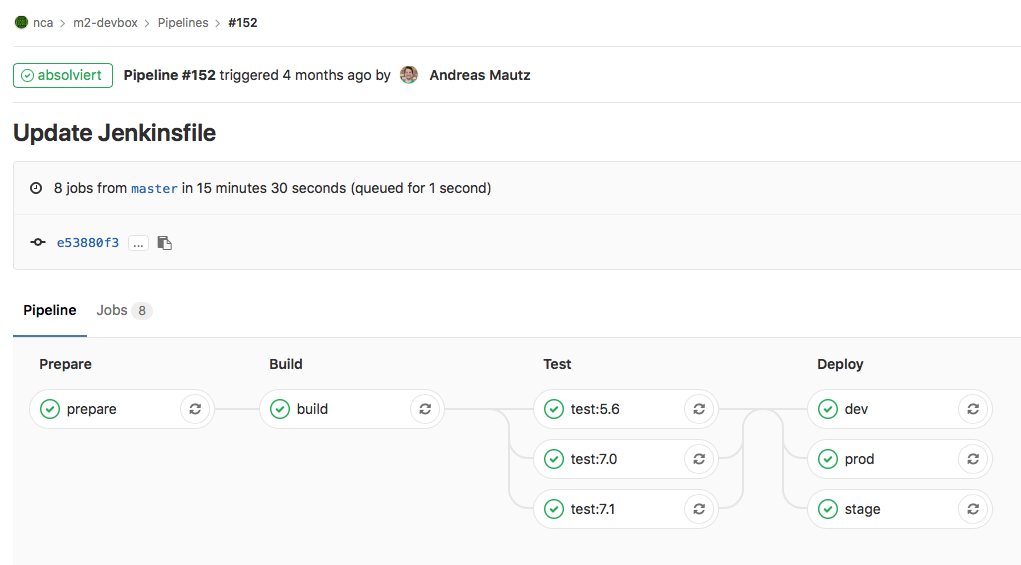Retry the prod deploy job
The width and height of the screenshot is (1021, 565).
pyautogui.click(x=973, y=459)
